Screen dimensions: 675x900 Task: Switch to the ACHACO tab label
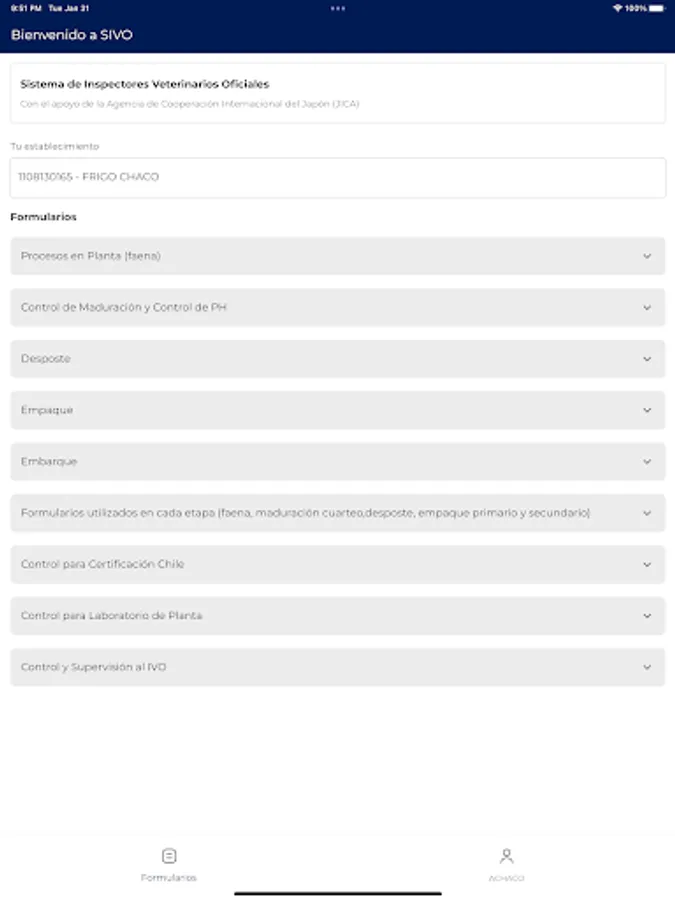tap(506, 878)
